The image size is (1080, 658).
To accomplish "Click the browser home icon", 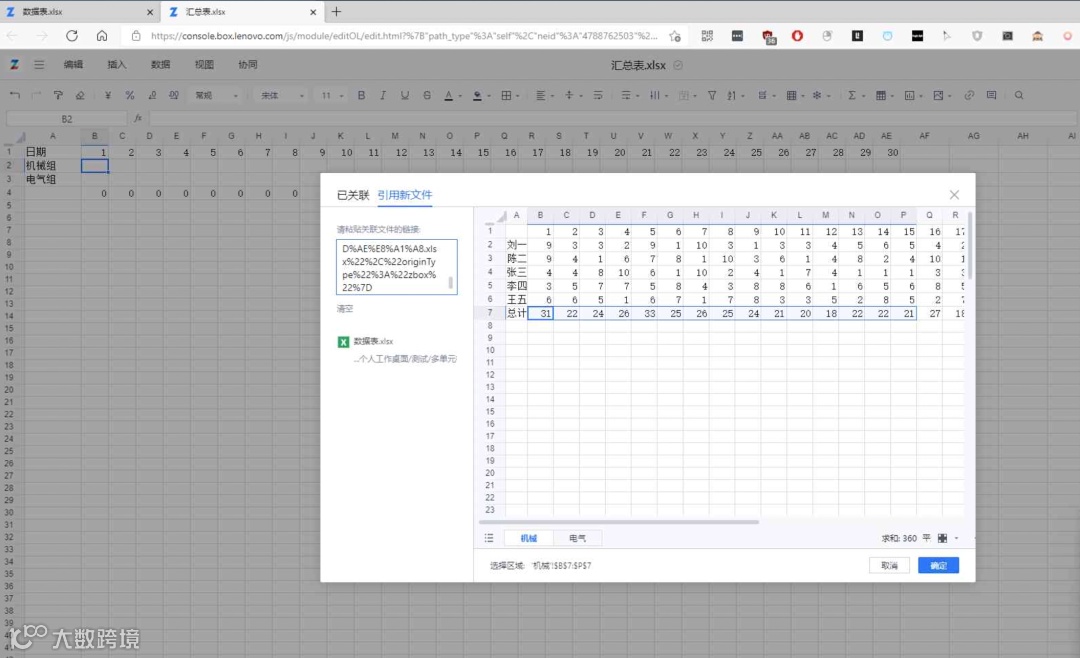I will click(102, 36).
